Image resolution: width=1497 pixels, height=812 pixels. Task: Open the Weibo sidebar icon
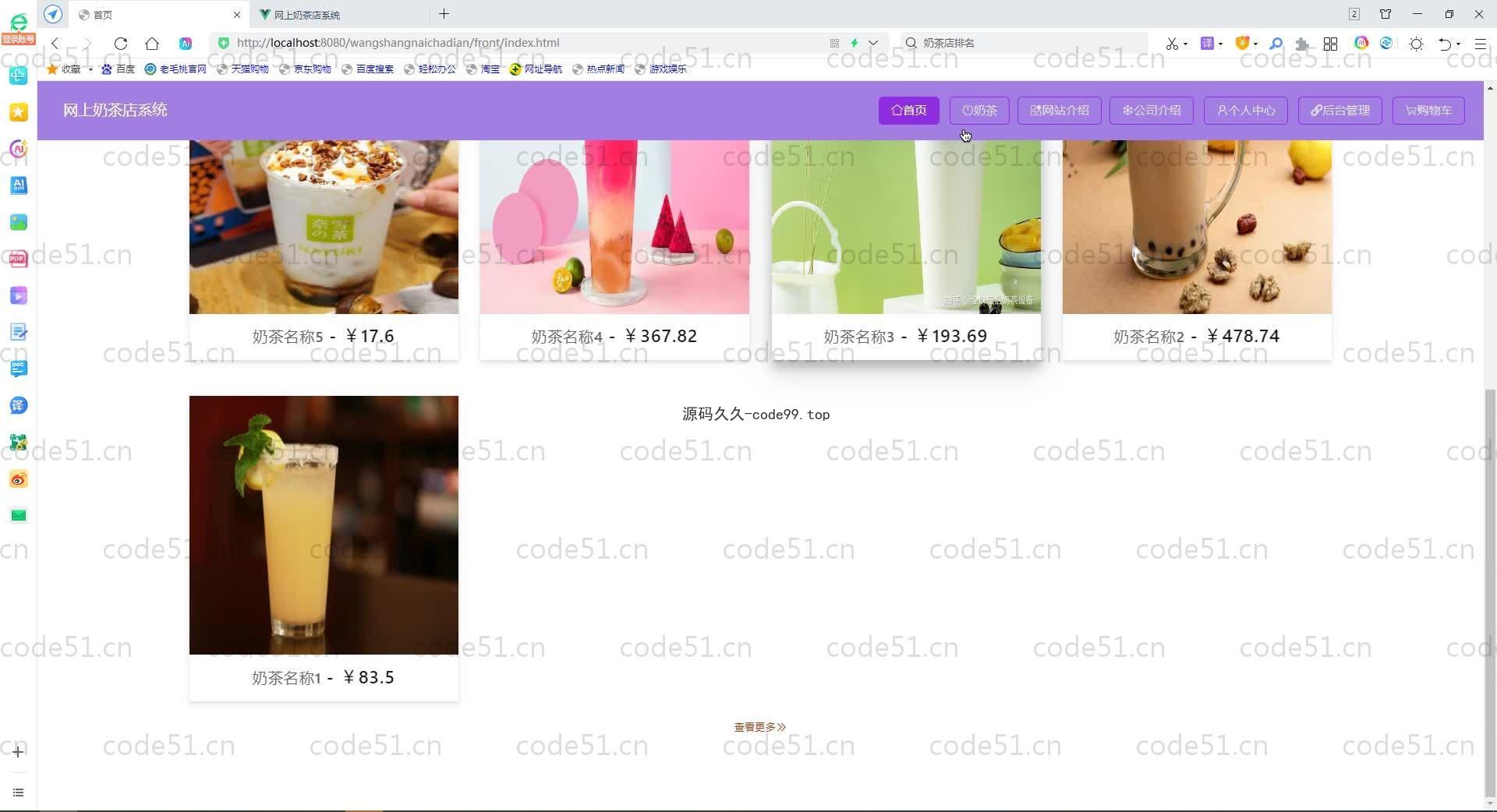(19, 479)
